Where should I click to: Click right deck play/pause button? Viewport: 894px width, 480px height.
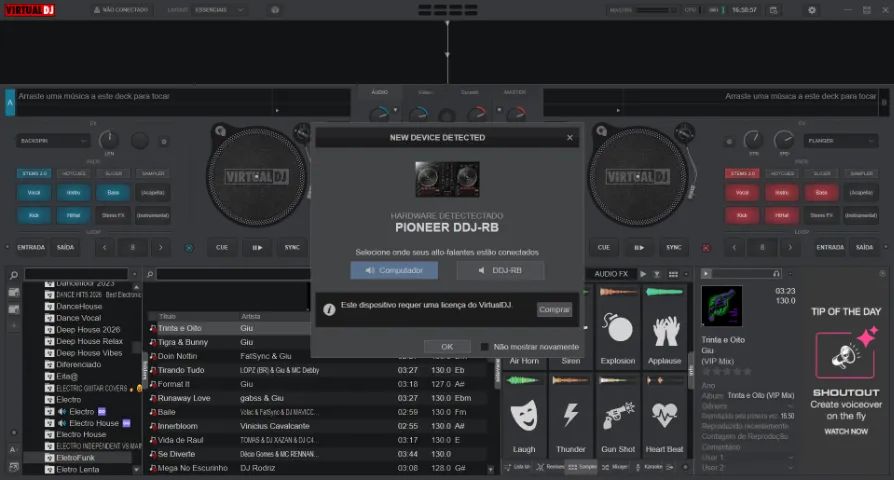point(639,247)
